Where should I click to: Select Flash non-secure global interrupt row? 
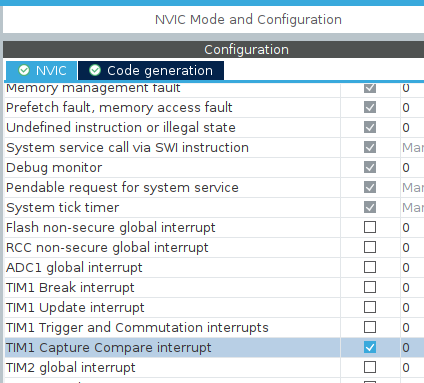(x=214, y=227)
